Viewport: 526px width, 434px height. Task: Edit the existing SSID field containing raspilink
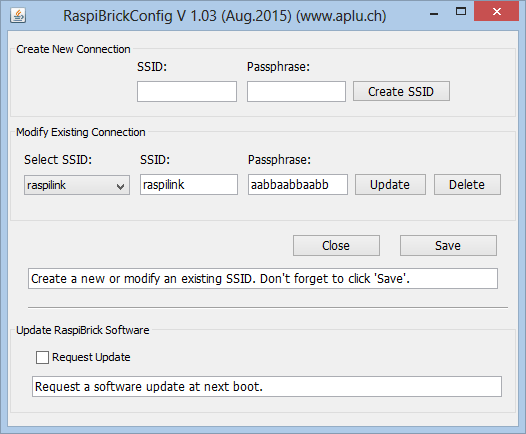click(189, 184)
